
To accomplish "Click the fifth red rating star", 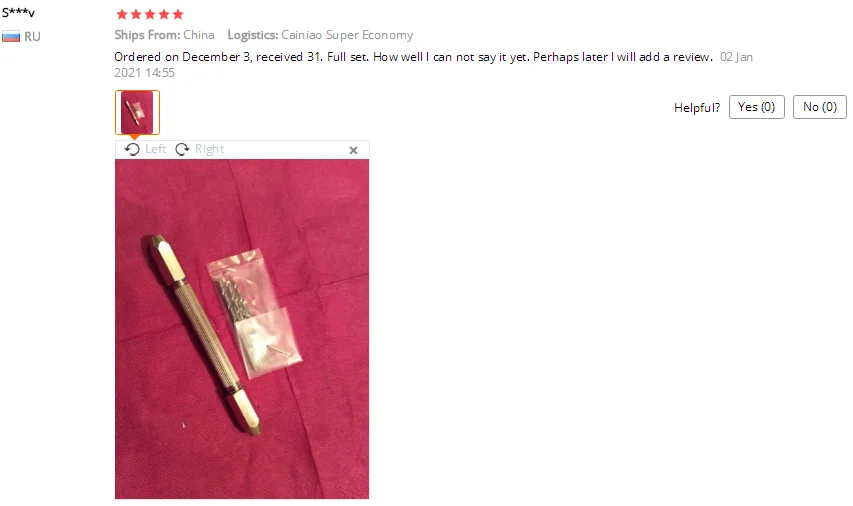I will [178, 14].
